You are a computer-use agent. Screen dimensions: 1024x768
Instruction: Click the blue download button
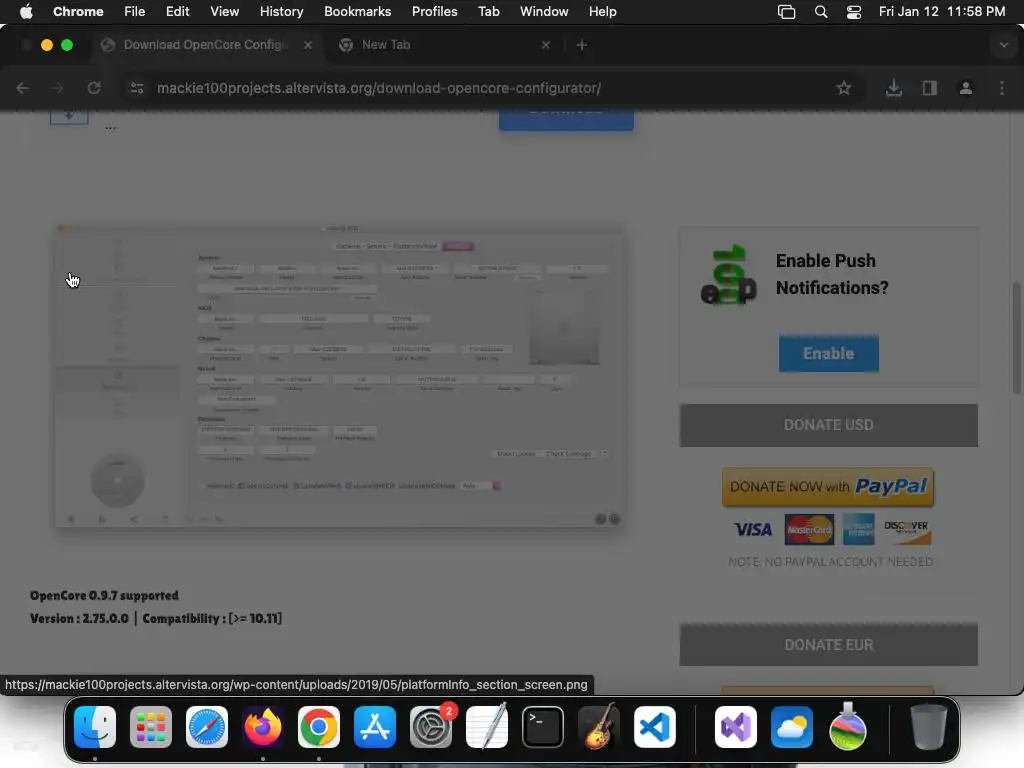click(x=566, y=120)
